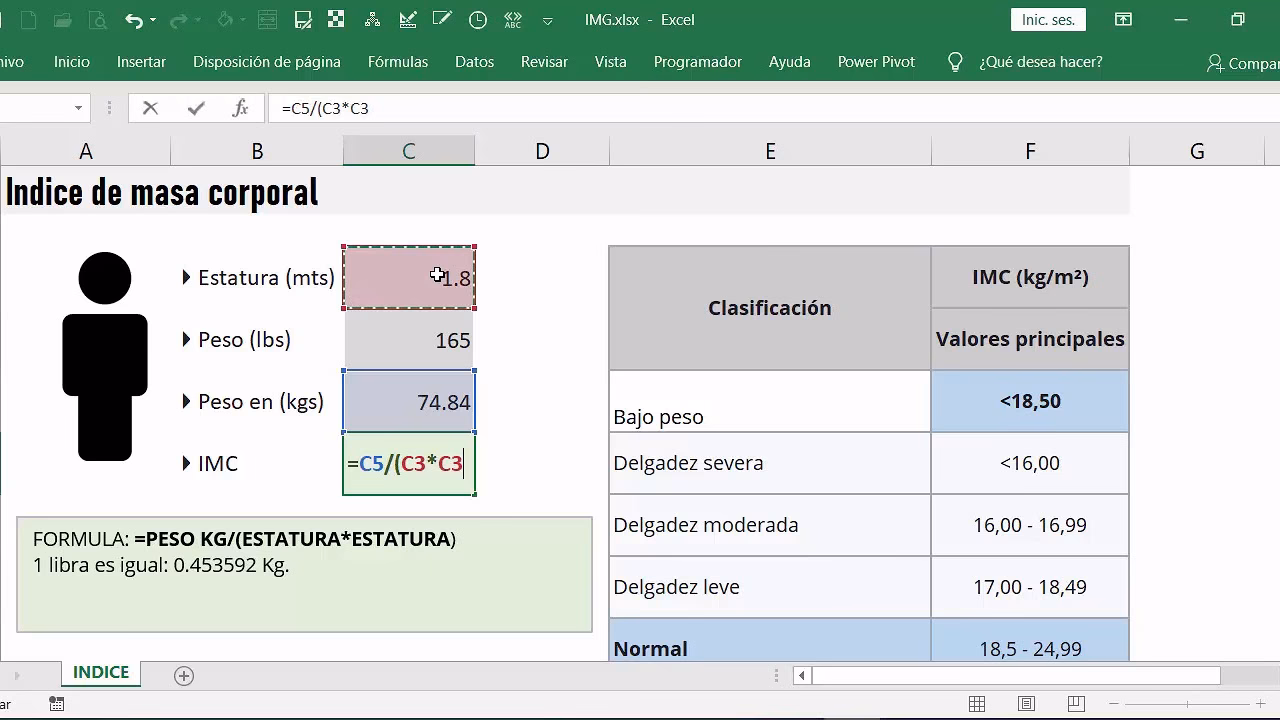Click the Undo icon in Quick Access Toolbar
This screenshot has width=1280, height=720.
click(135, 19)
